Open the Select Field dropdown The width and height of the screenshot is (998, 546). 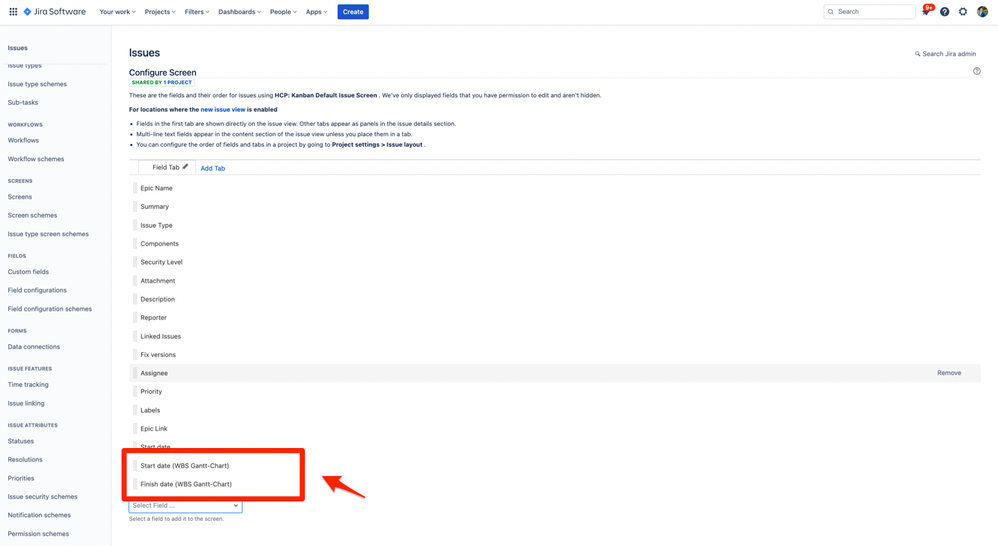[x=185, y=505]
